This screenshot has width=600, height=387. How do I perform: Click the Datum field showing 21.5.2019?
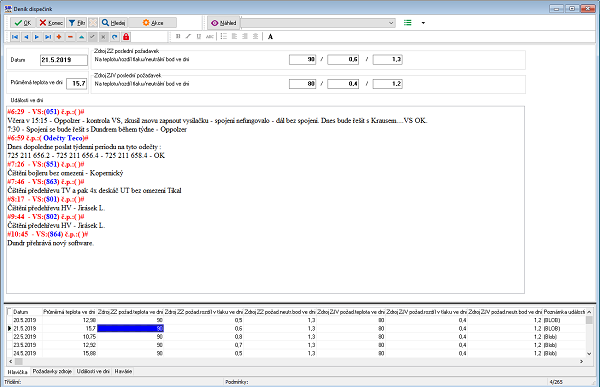click(64, 60)
